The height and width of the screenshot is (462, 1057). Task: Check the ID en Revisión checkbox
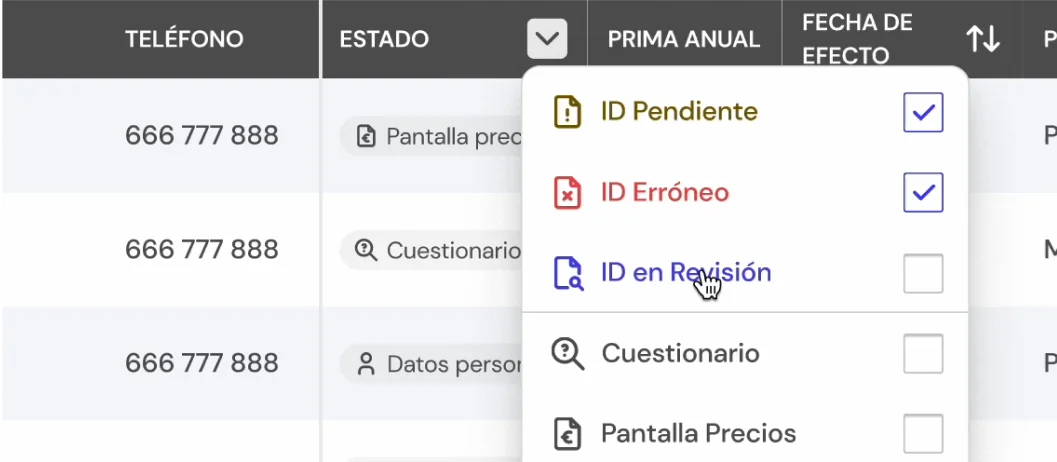[x=922, y=273]
